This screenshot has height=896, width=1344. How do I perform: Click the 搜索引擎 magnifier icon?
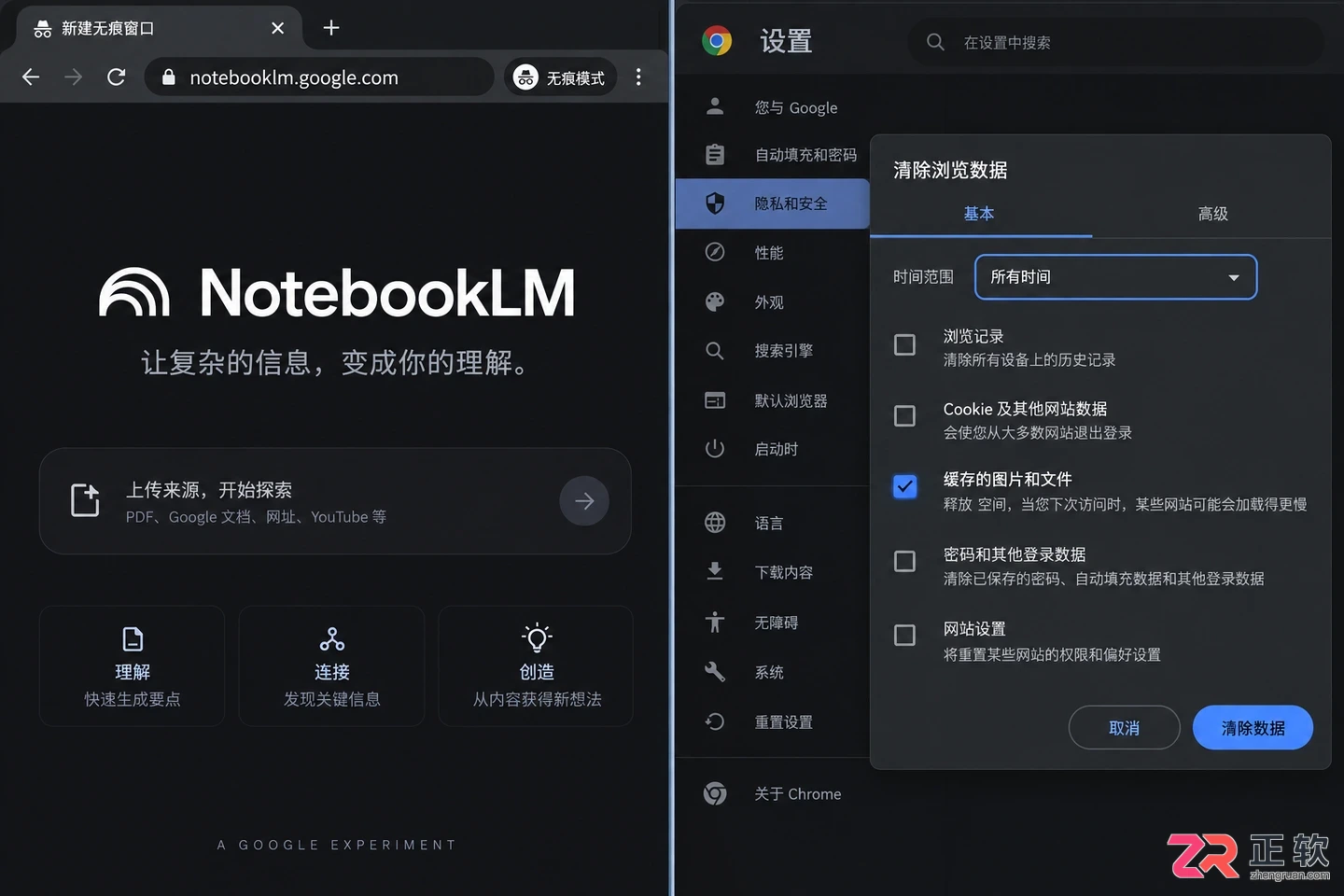[x=715, y=351]
